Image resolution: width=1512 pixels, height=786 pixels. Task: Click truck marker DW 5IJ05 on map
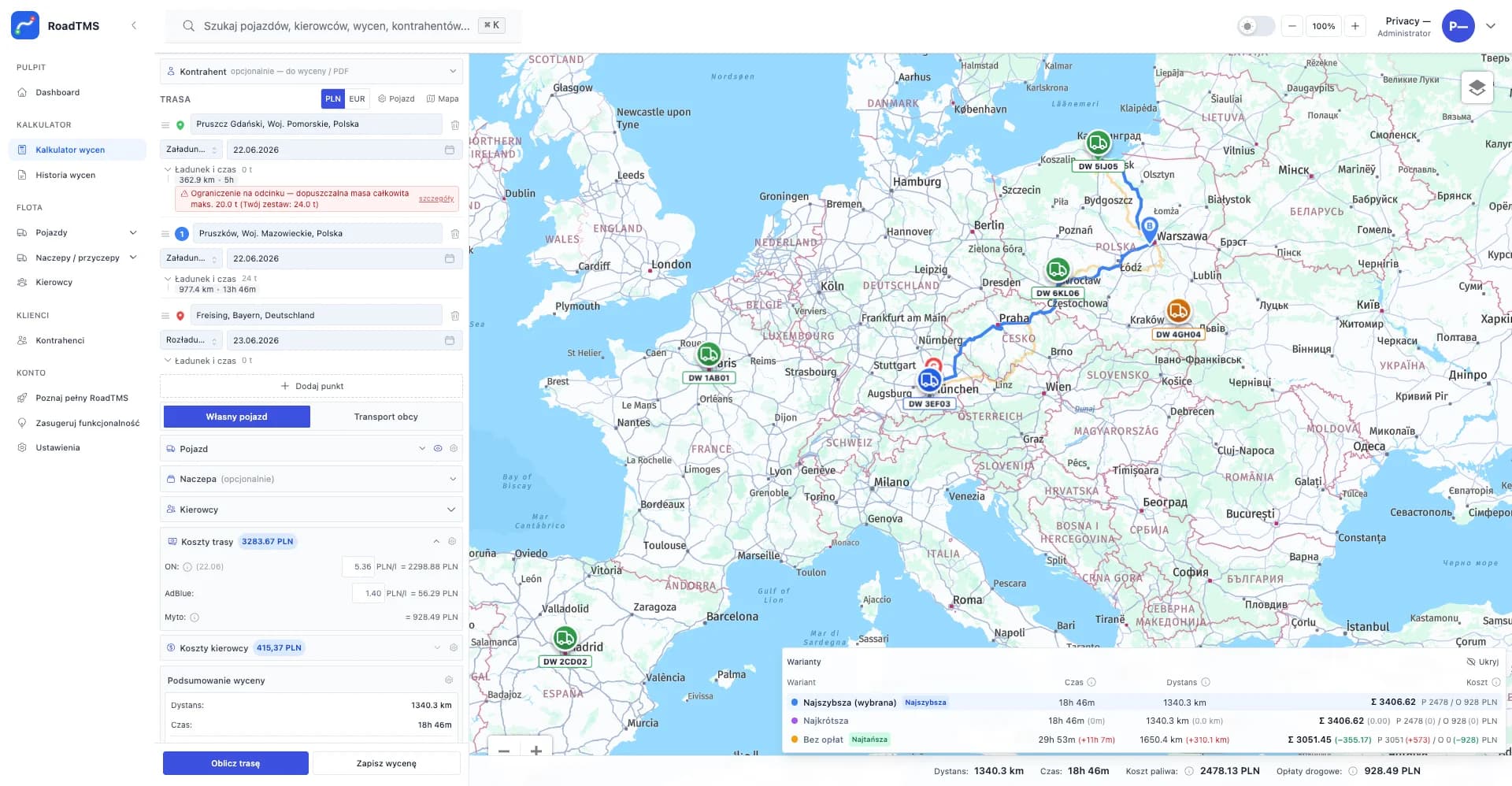[1098, 143]
